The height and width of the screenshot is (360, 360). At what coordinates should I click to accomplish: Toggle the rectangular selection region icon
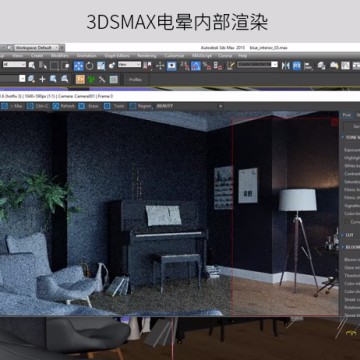click(54, 66)
